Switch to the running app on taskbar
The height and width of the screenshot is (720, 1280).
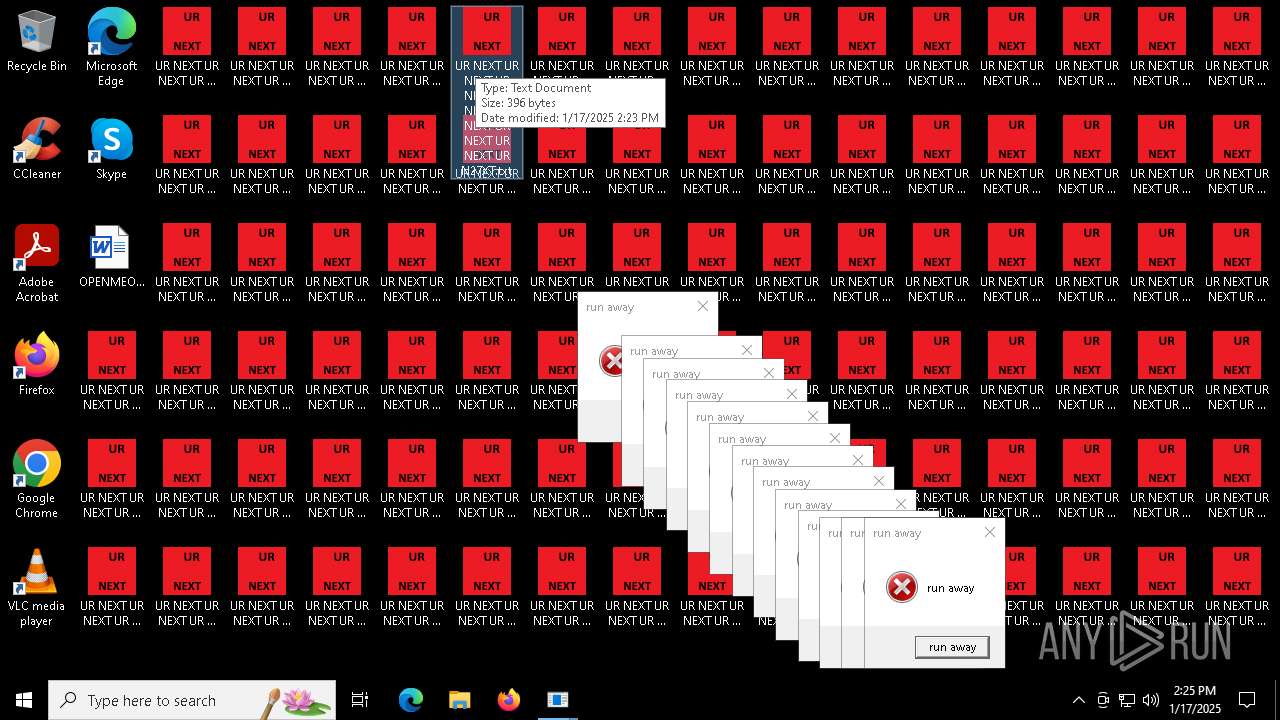click(557, 700)
